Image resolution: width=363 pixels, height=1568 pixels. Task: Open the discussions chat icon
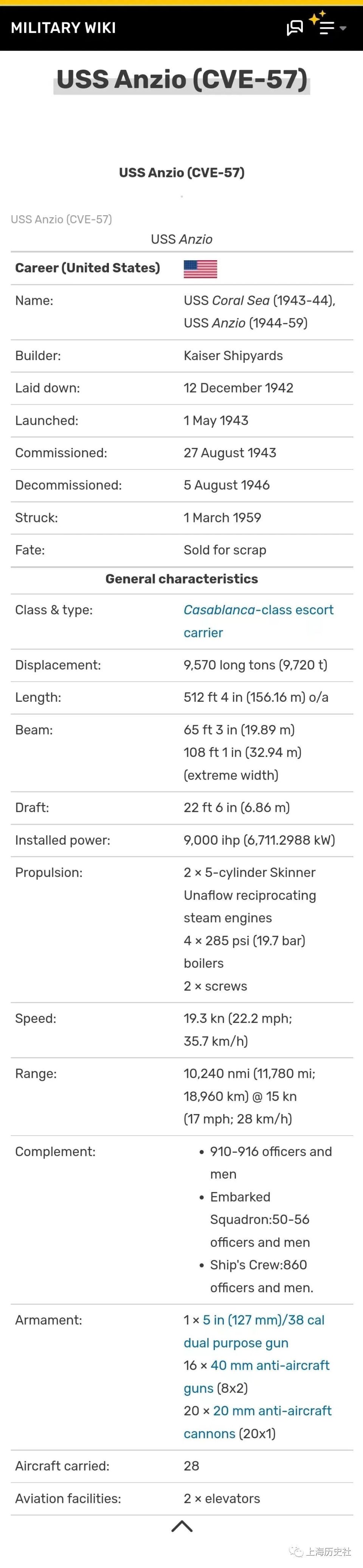(x=295, y=28)
